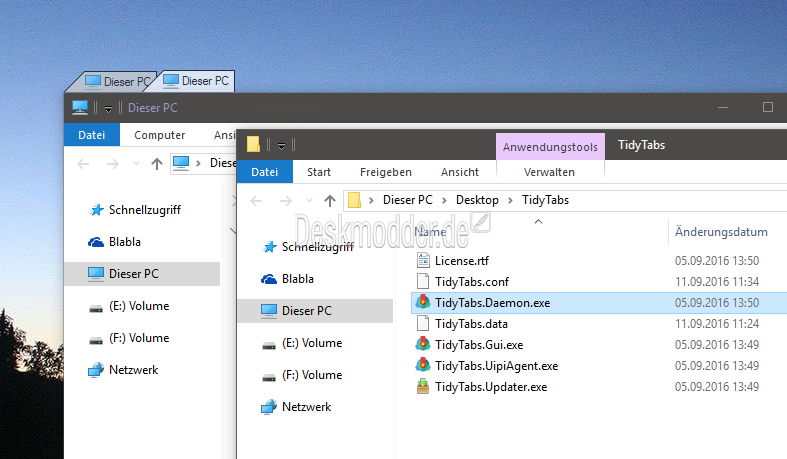787x459 pixels.
Task: Click Desktop breadcrumb segment
Action: click(477, 200)
